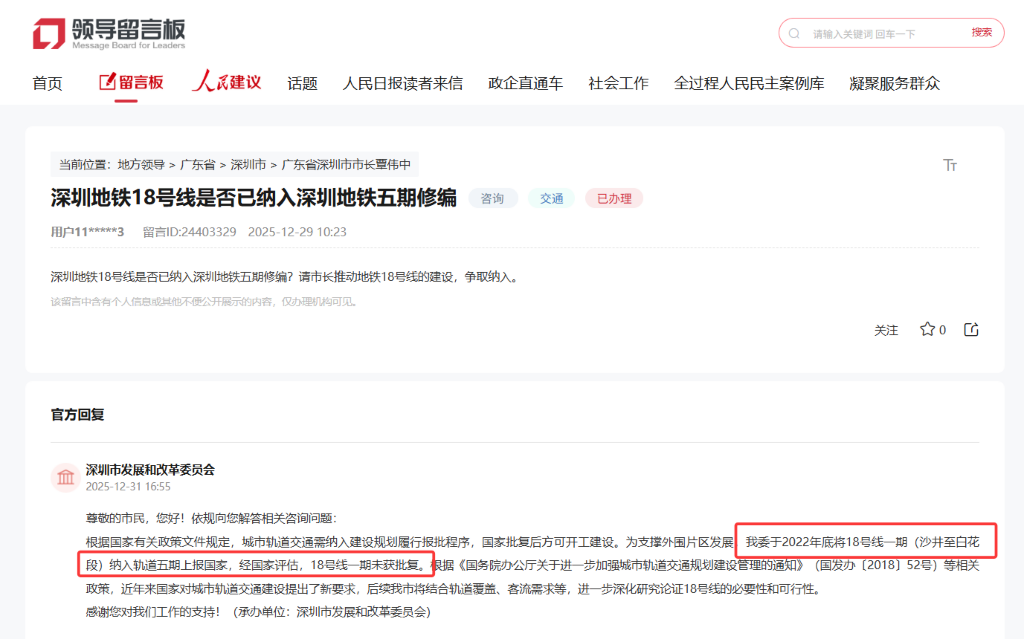The height and width of the screenshot is (639, 1024).
Task: Click the 交通 category tag
Action: click(552, 198)
